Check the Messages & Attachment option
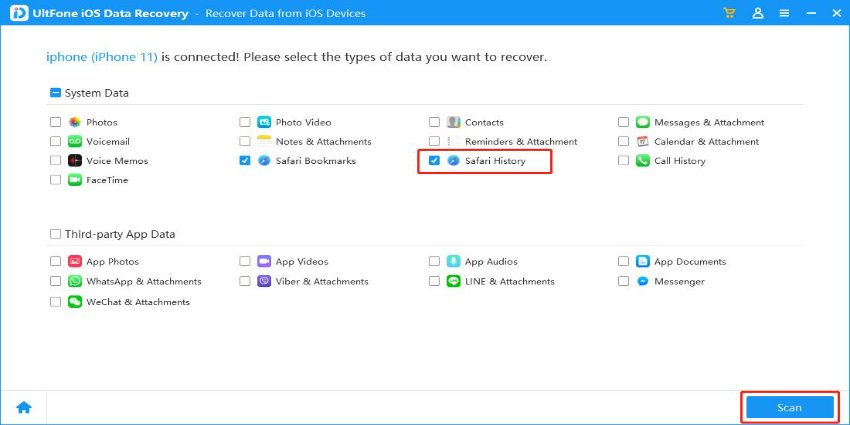 pos(623,122)
